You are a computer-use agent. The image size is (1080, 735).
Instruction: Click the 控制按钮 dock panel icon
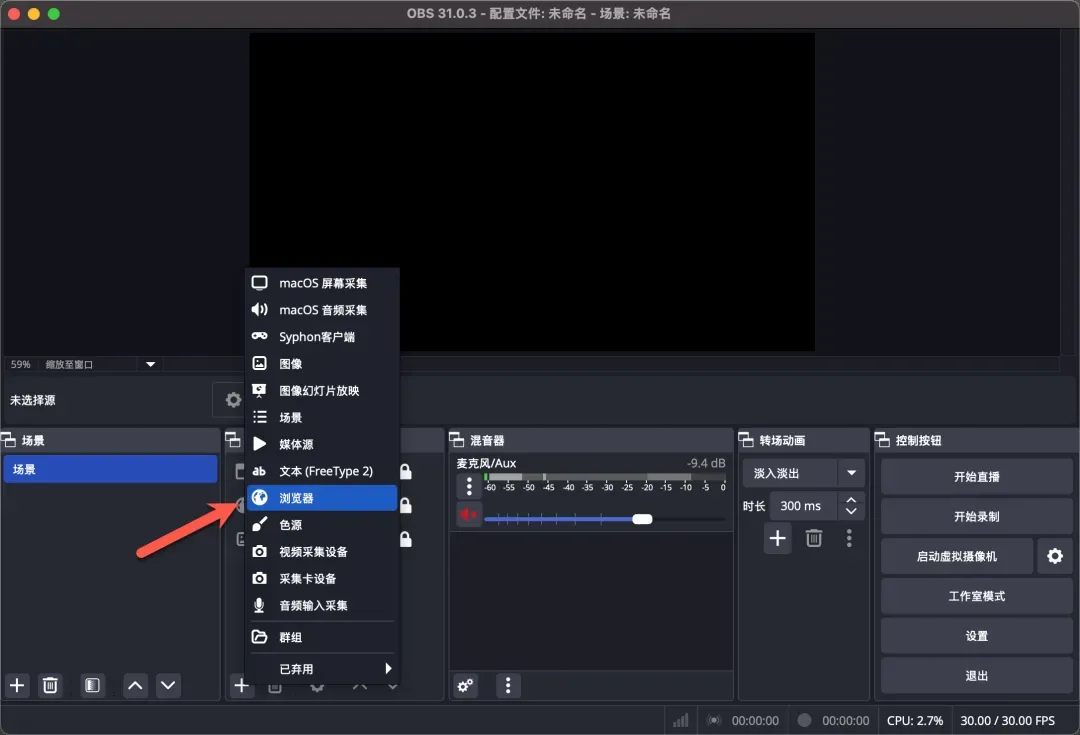[882, 440]
